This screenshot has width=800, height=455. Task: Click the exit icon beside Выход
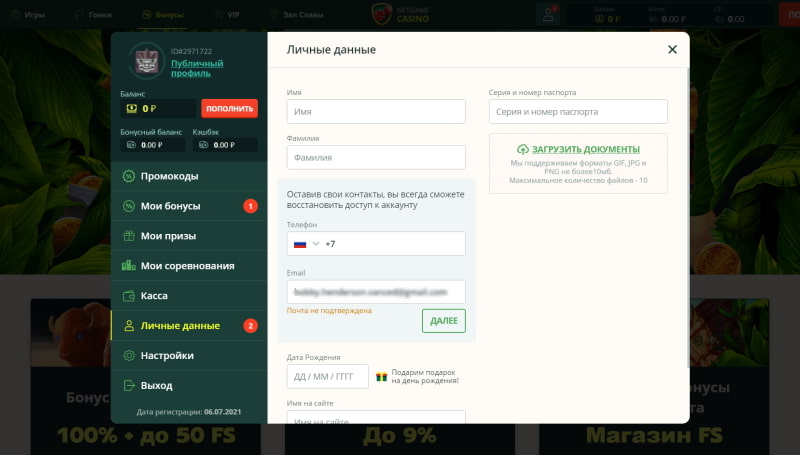click(128, 385)
